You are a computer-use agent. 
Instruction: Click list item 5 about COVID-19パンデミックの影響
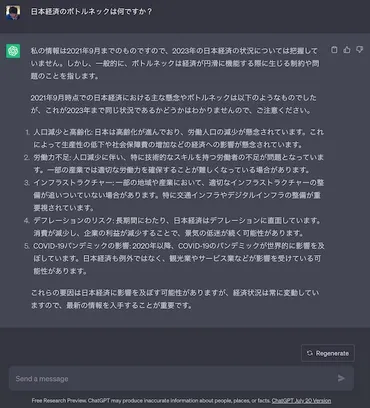click(179, 258)
